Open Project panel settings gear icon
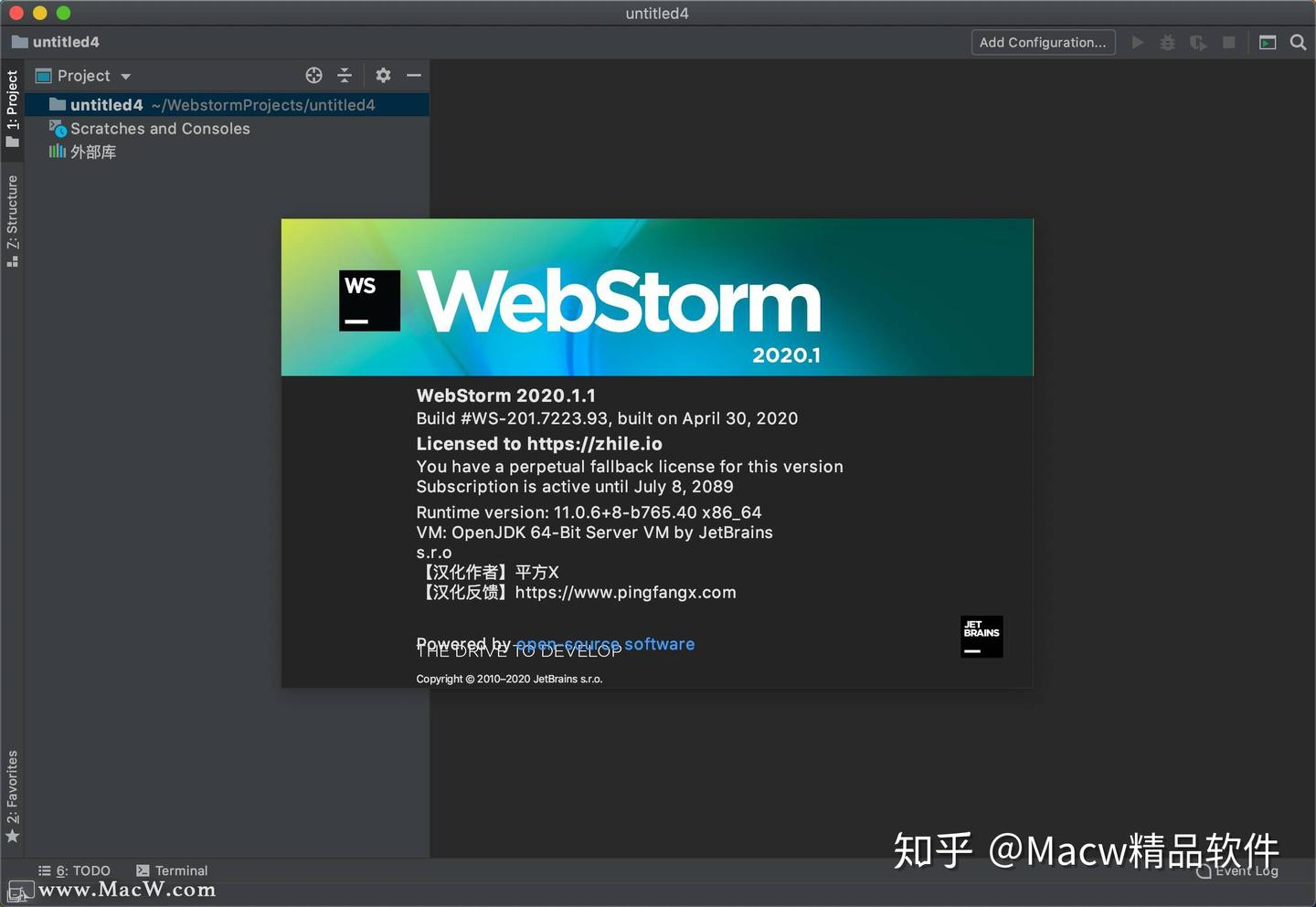 point(383,76)
